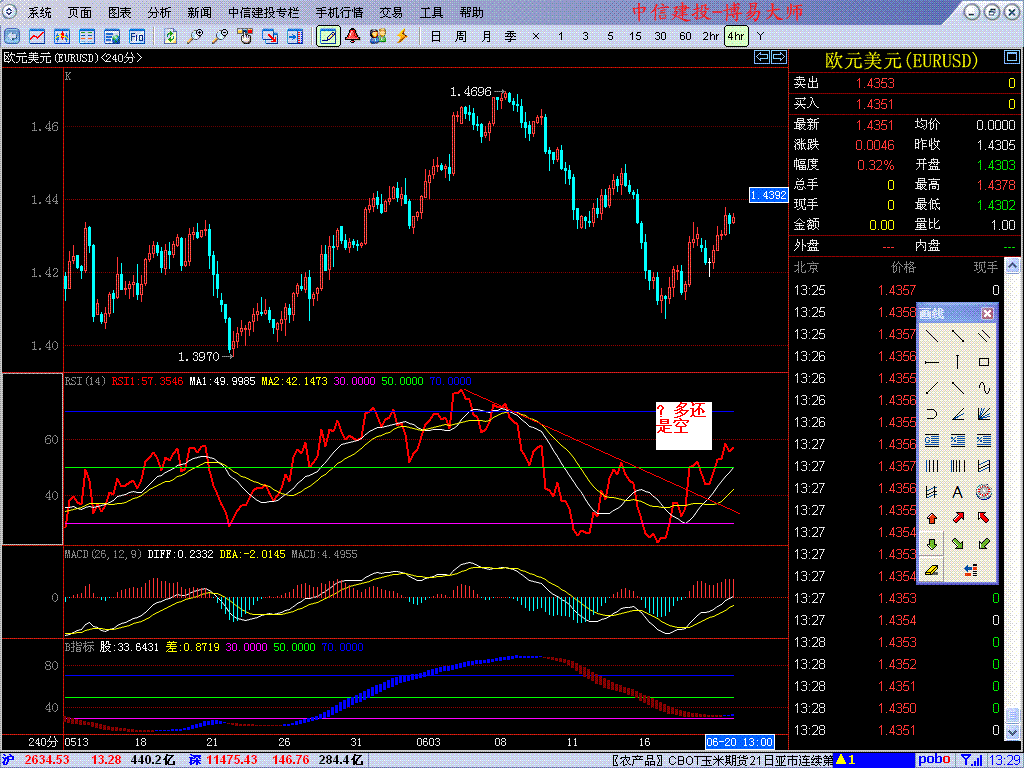
Task: Select the G golden ratio lines tool
Action: point(932,440)
